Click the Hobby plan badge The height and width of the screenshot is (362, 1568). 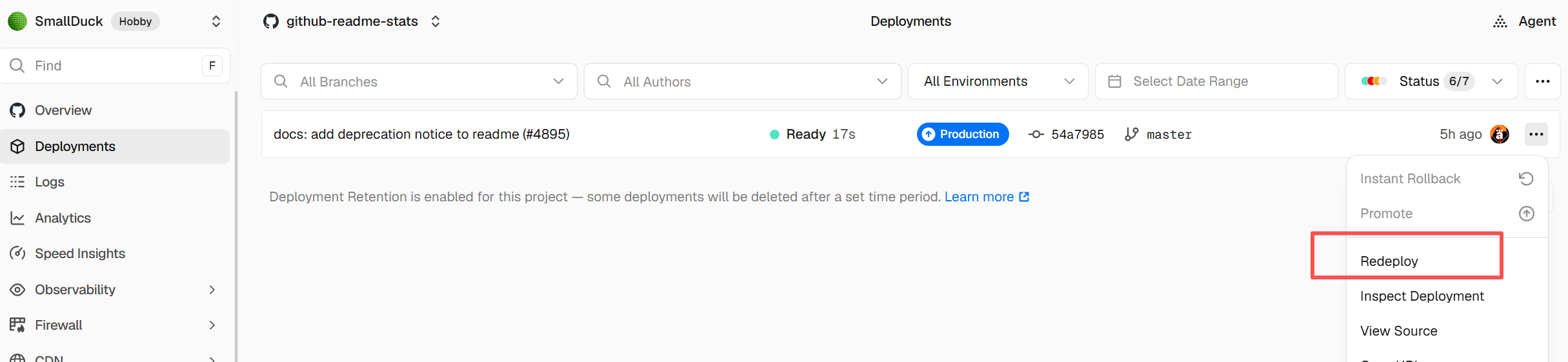pyautogui.click(x=136, y=21)
